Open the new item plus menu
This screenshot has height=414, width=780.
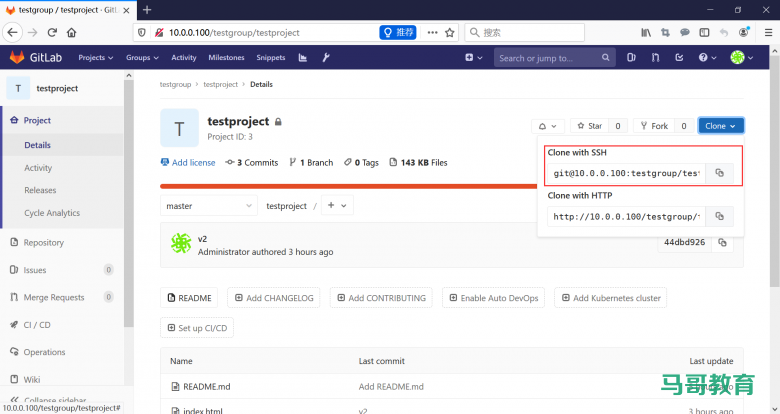click(x=474, y=58)
